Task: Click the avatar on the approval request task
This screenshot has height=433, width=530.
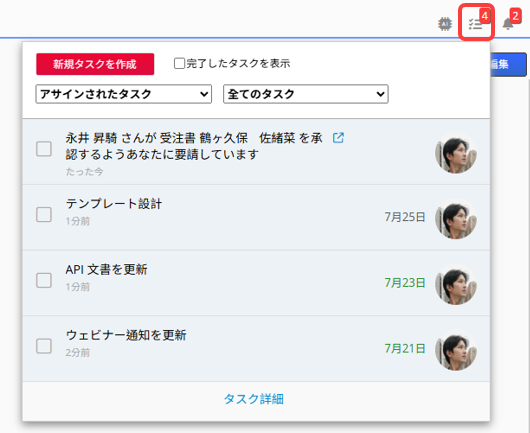Action: (456, 153)
